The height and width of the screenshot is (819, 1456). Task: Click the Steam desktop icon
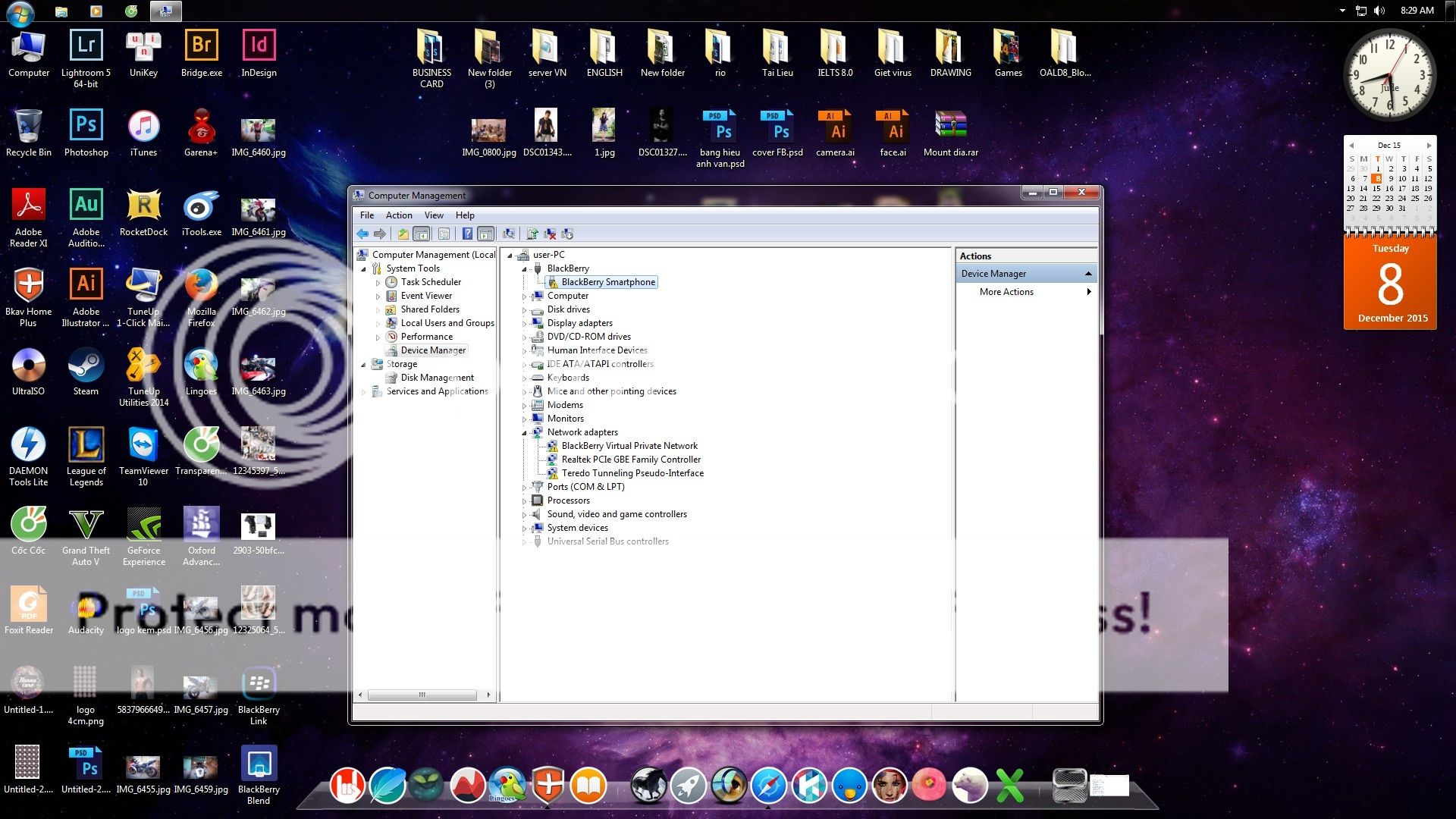[86, 372]
